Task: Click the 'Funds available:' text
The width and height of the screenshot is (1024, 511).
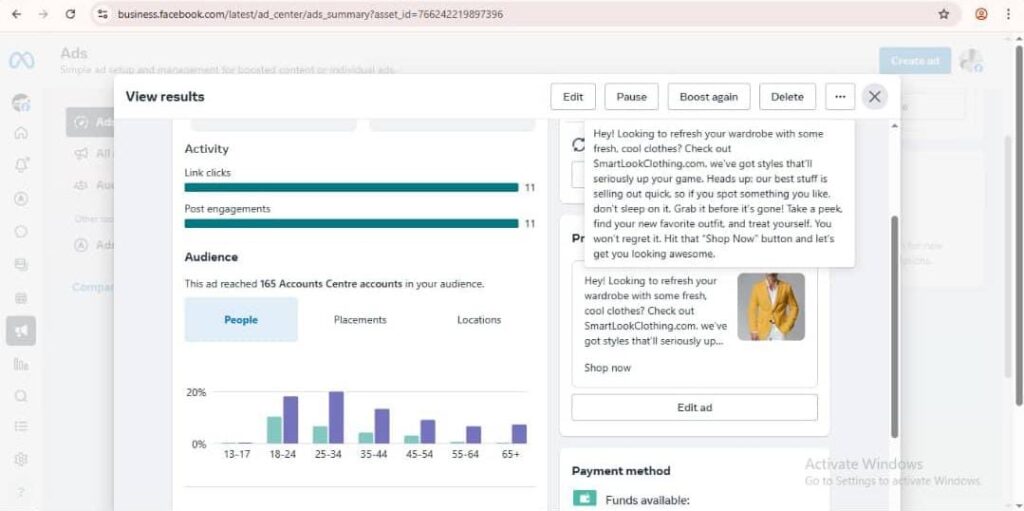Action: [x=647, y=501]
